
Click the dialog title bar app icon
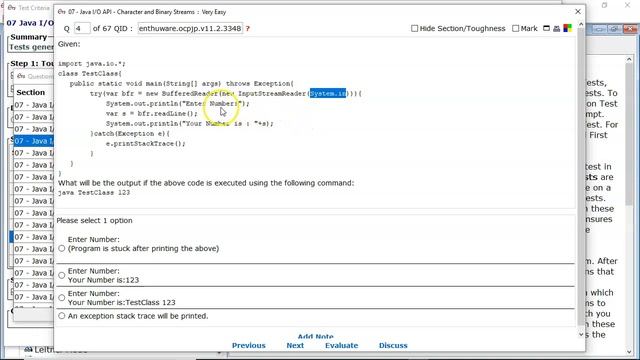[x=62, y=12]
